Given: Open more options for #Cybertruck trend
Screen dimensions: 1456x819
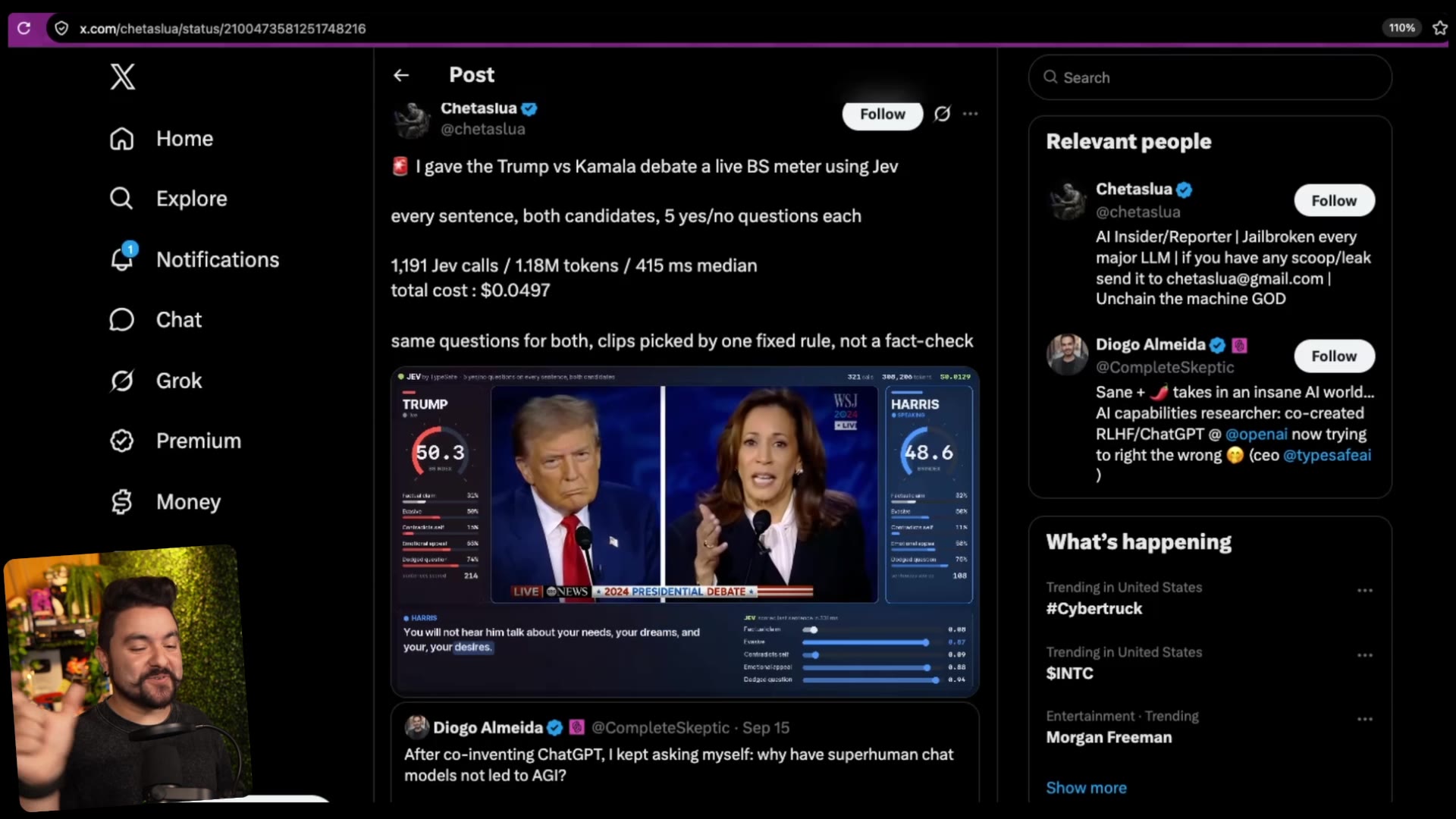Looking at the screenshot, I should pyautogui.click(x=1364, y=590).
